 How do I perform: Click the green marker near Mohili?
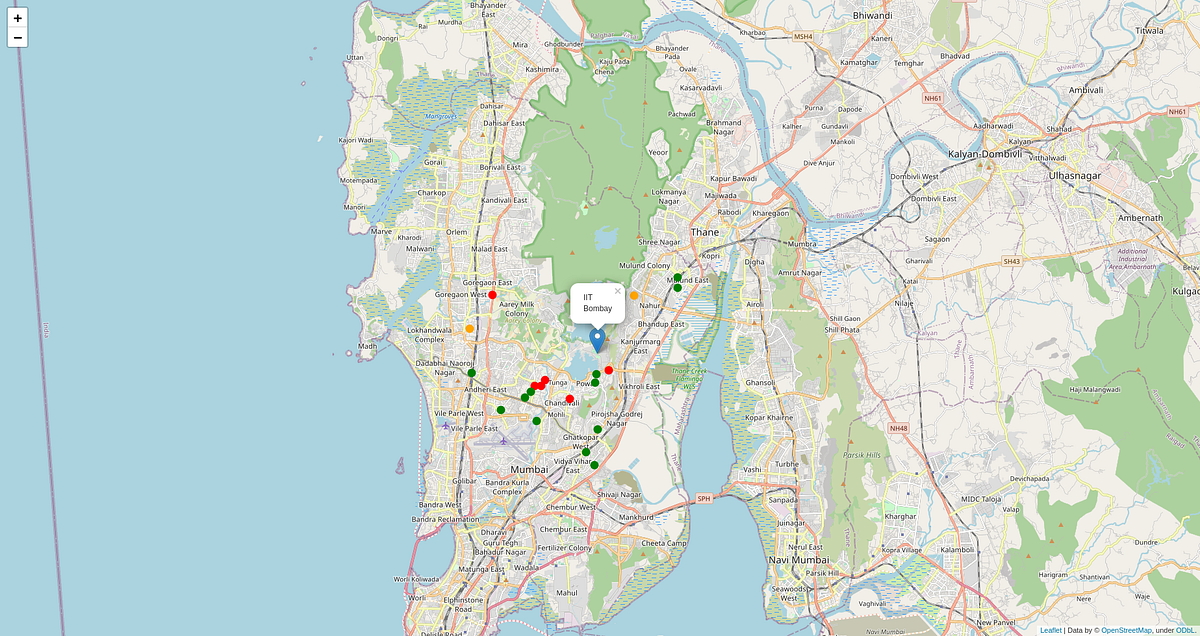[536, 421]
